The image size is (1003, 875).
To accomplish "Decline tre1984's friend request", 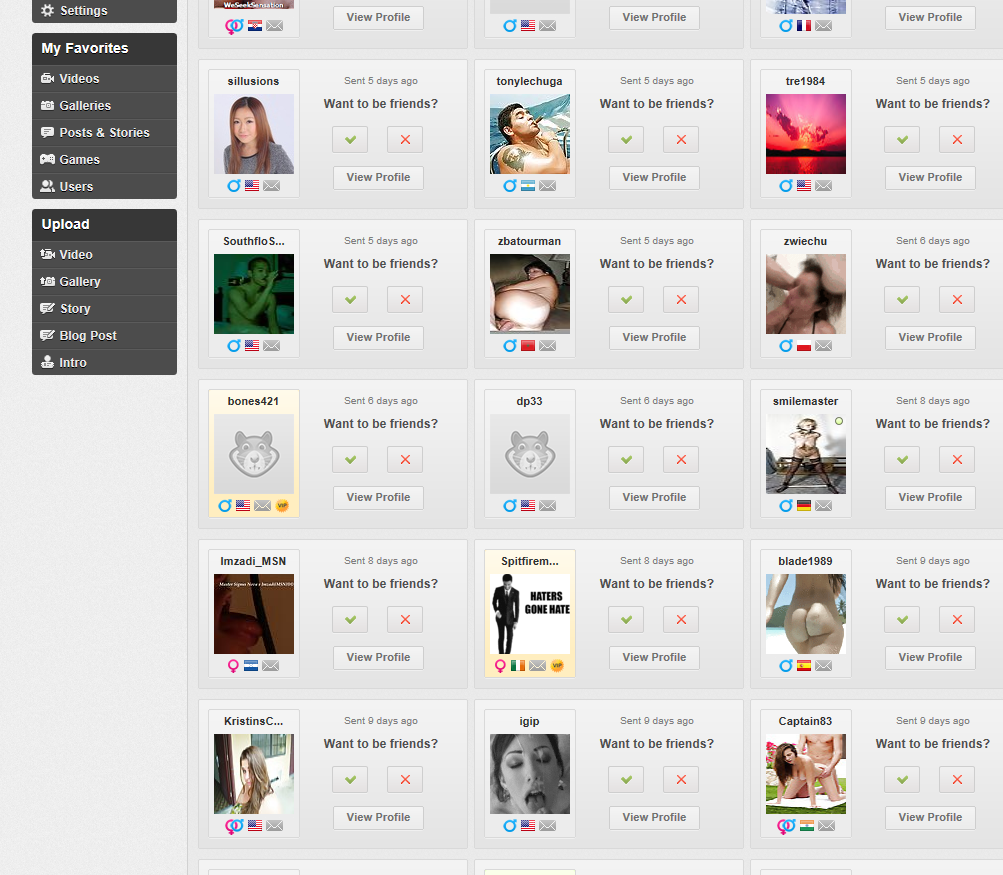I will [957, 139].
